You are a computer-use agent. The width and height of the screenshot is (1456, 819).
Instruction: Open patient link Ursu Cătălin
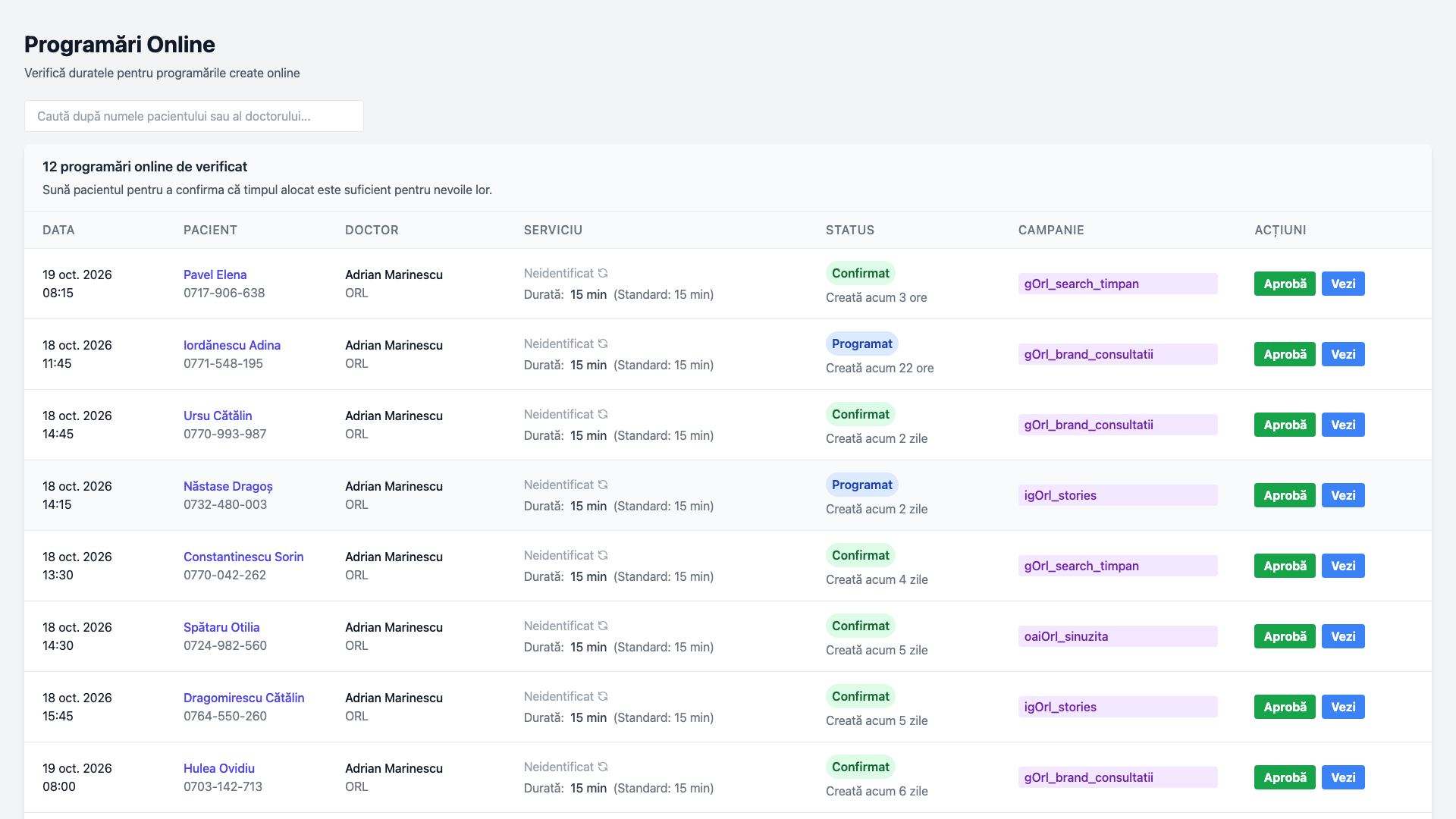(218, 416)
